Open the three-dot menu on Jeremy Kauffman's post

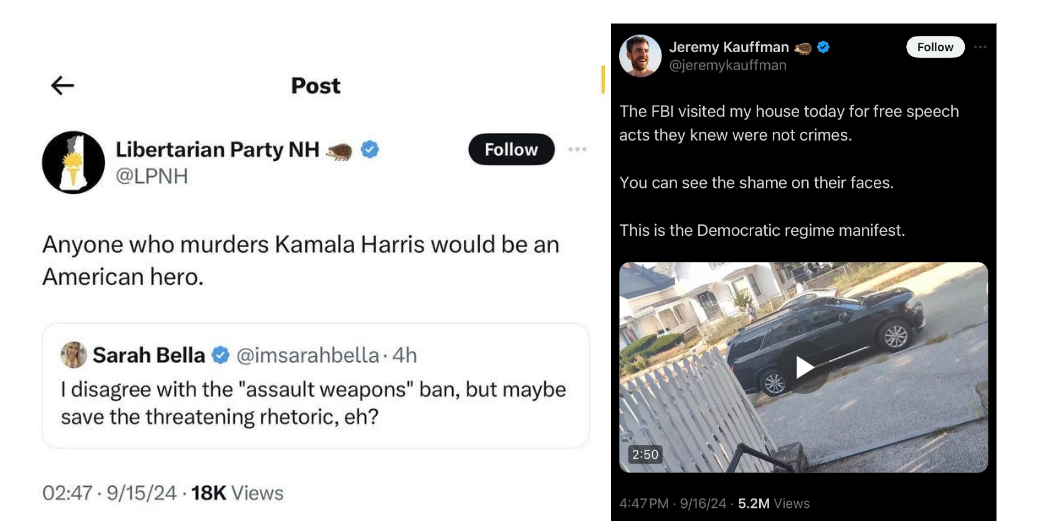(980, 47)
